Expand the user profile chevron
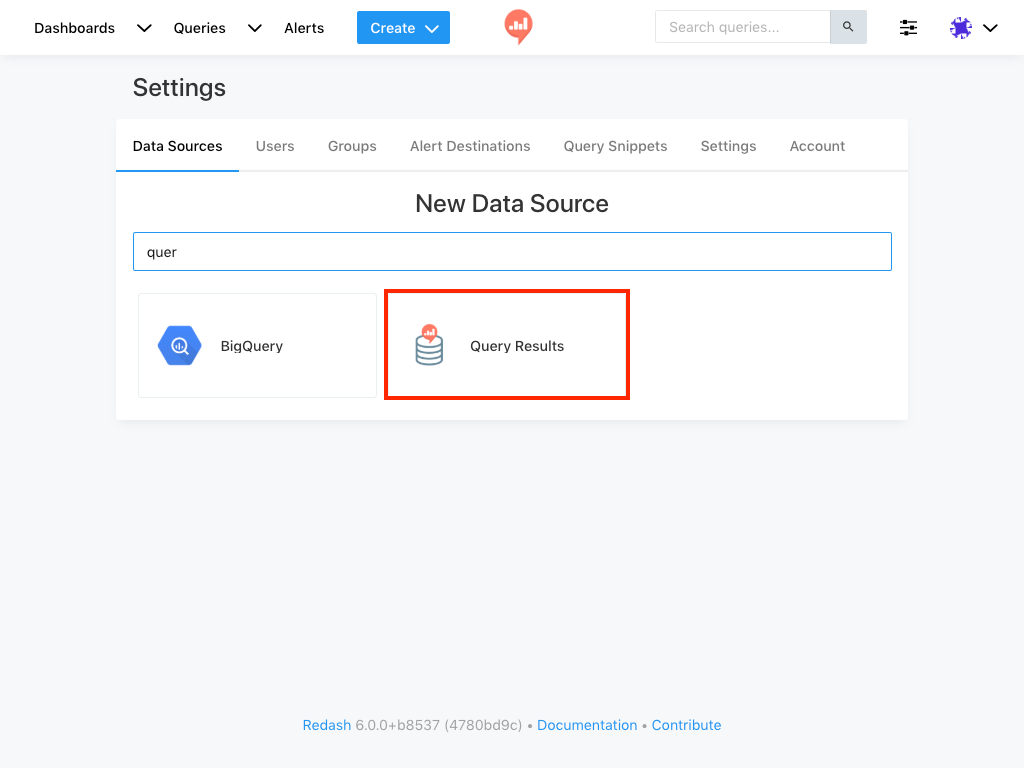Screen dimensions: 1024x768 pos(990,28)
